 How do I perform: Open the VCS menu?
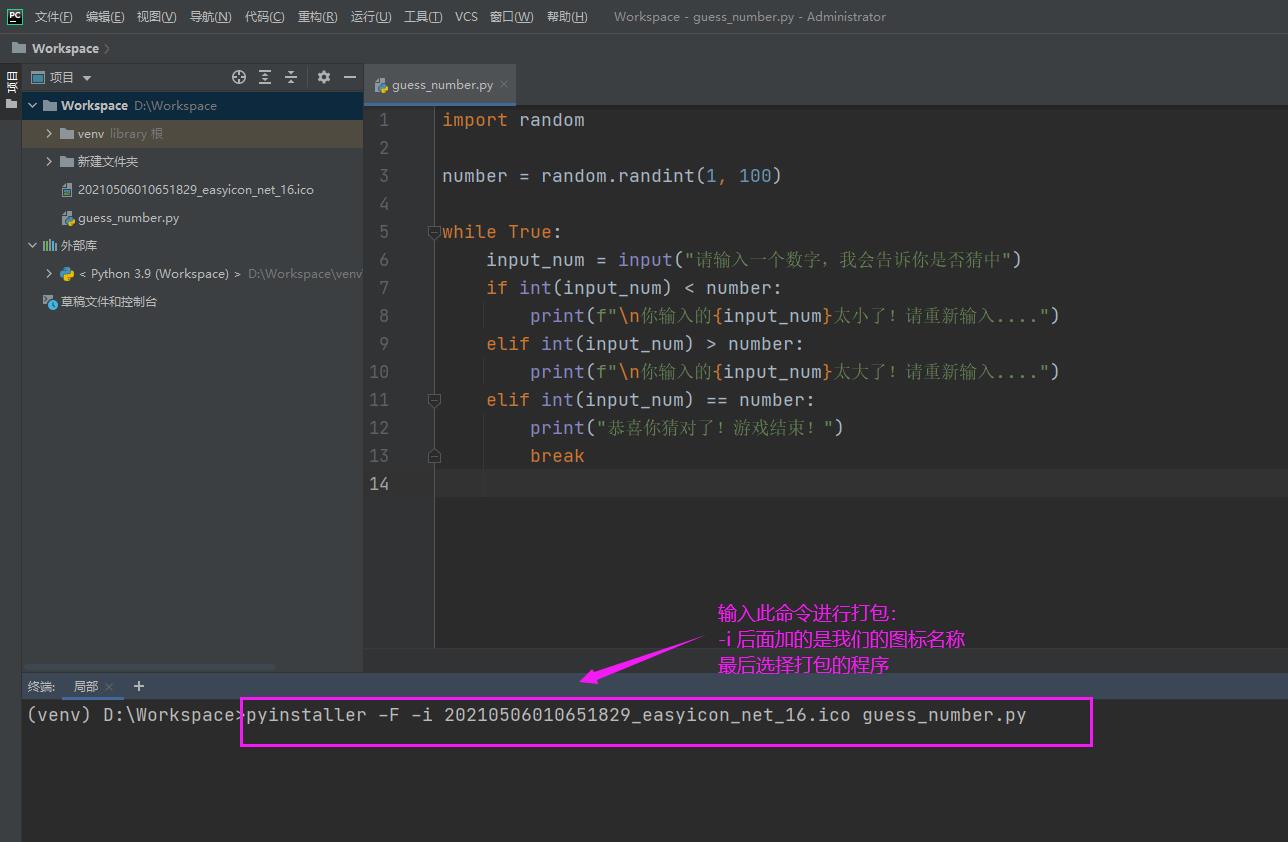tap(466, 17)
